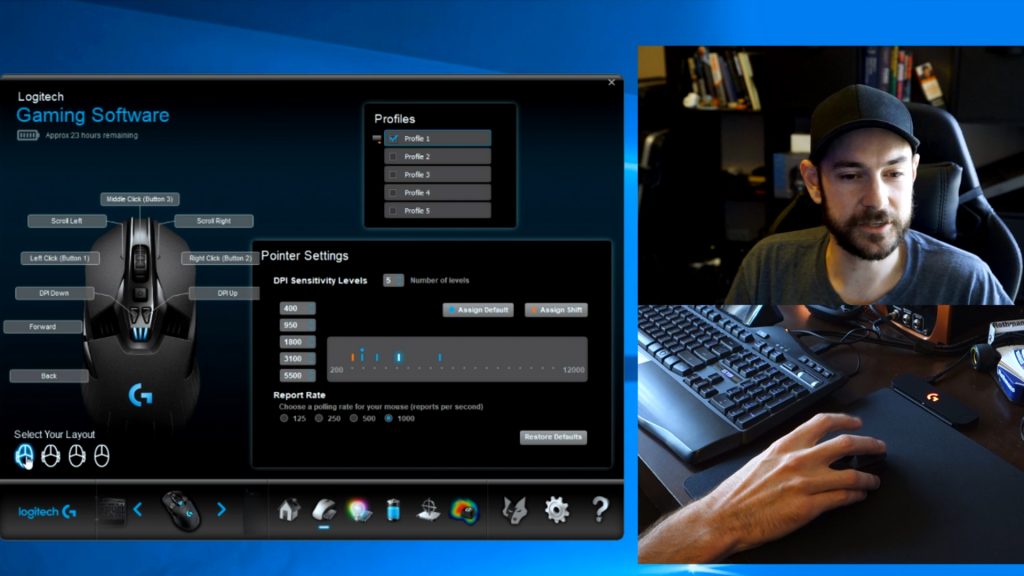This screenshot has height=576, width=1024.
Task: Select the Forward button assignment label
Action: pyautogui.click(x=43, y=327)
